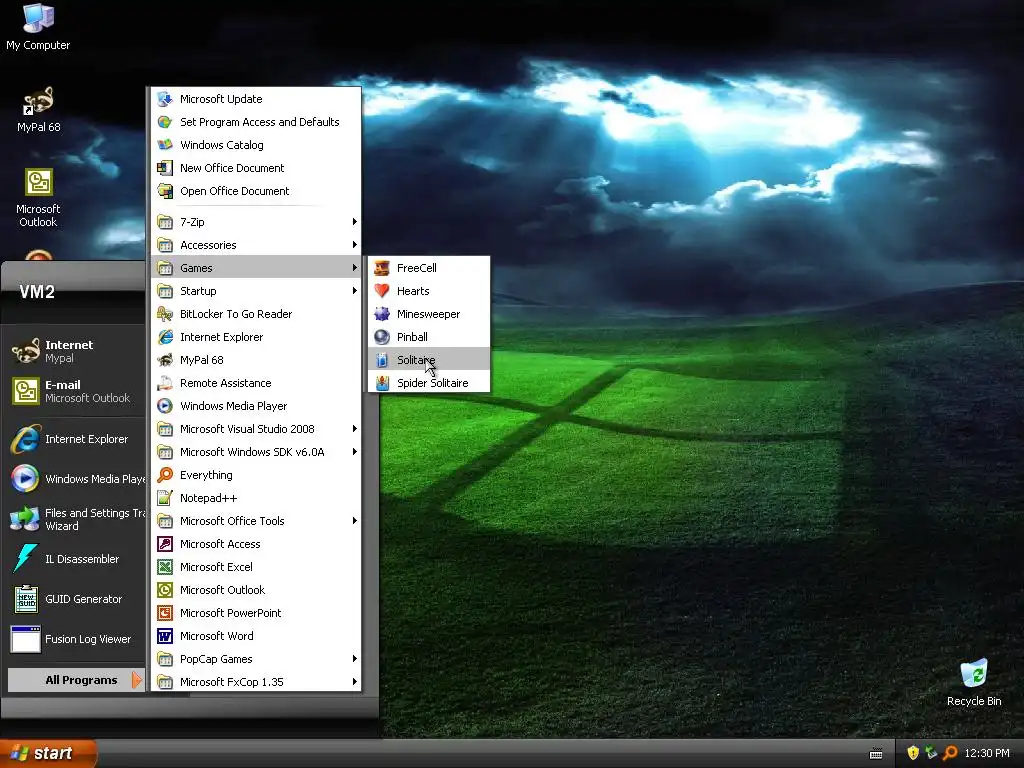Open Microsoft Update in programs list
Viewport: 1024px width, 768px height.
click(256, 99)
